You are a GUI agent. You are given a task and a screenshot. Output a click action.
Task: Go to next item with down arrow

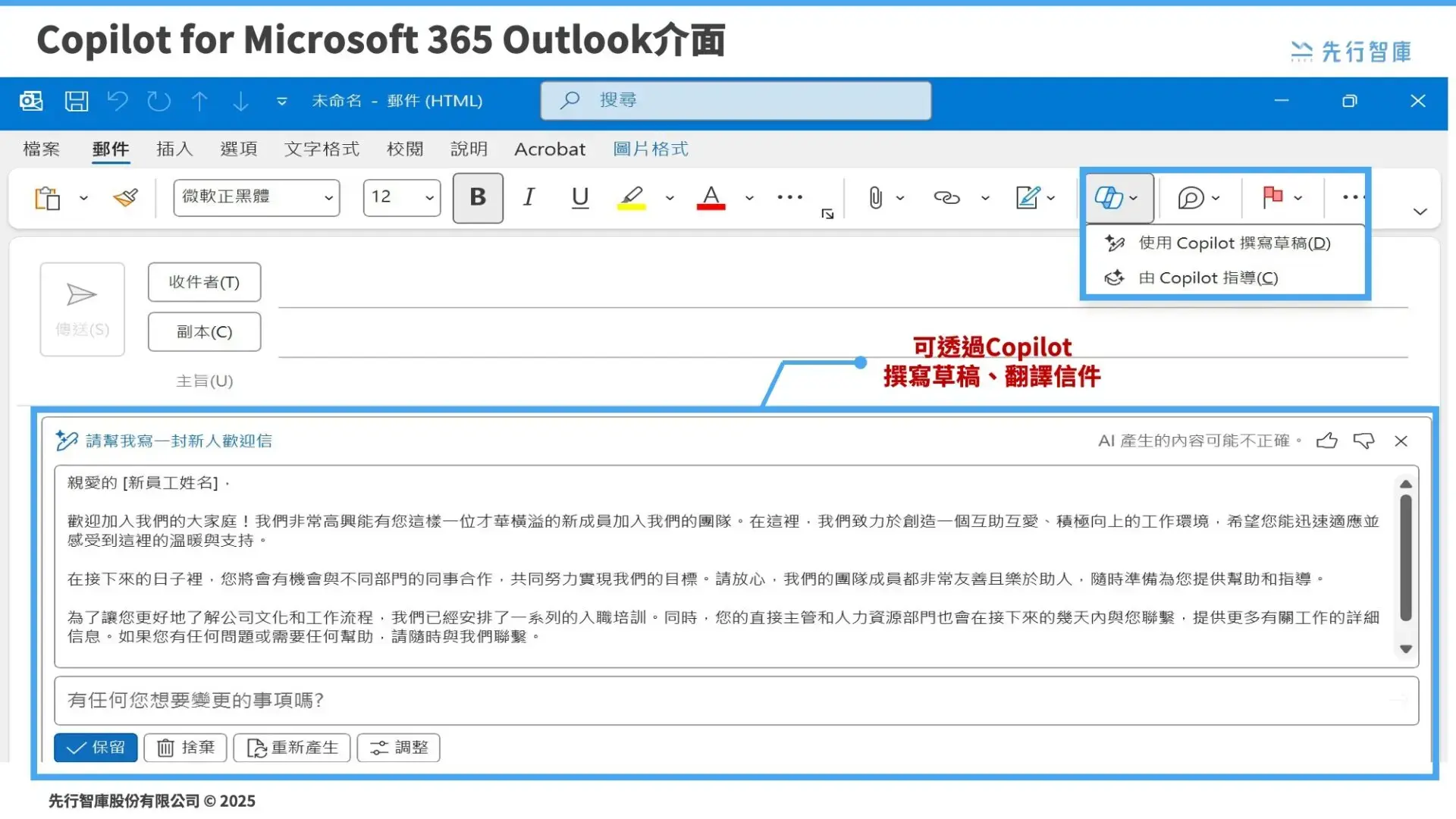coord(240,101)
